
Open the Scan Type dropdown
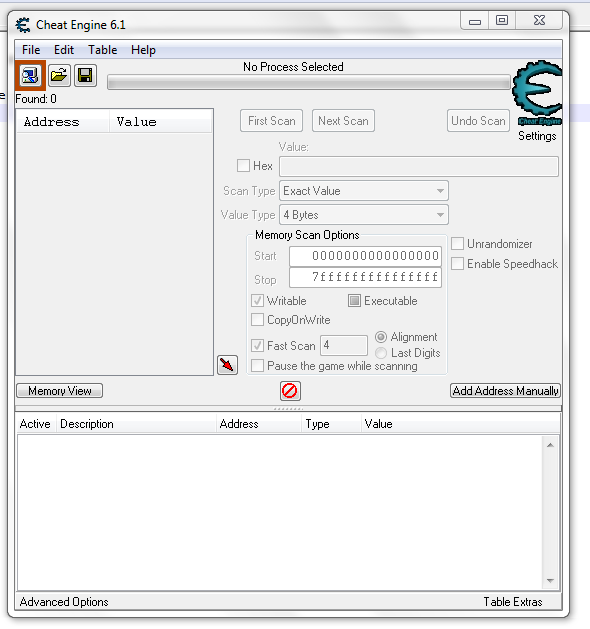click(364, 191)
